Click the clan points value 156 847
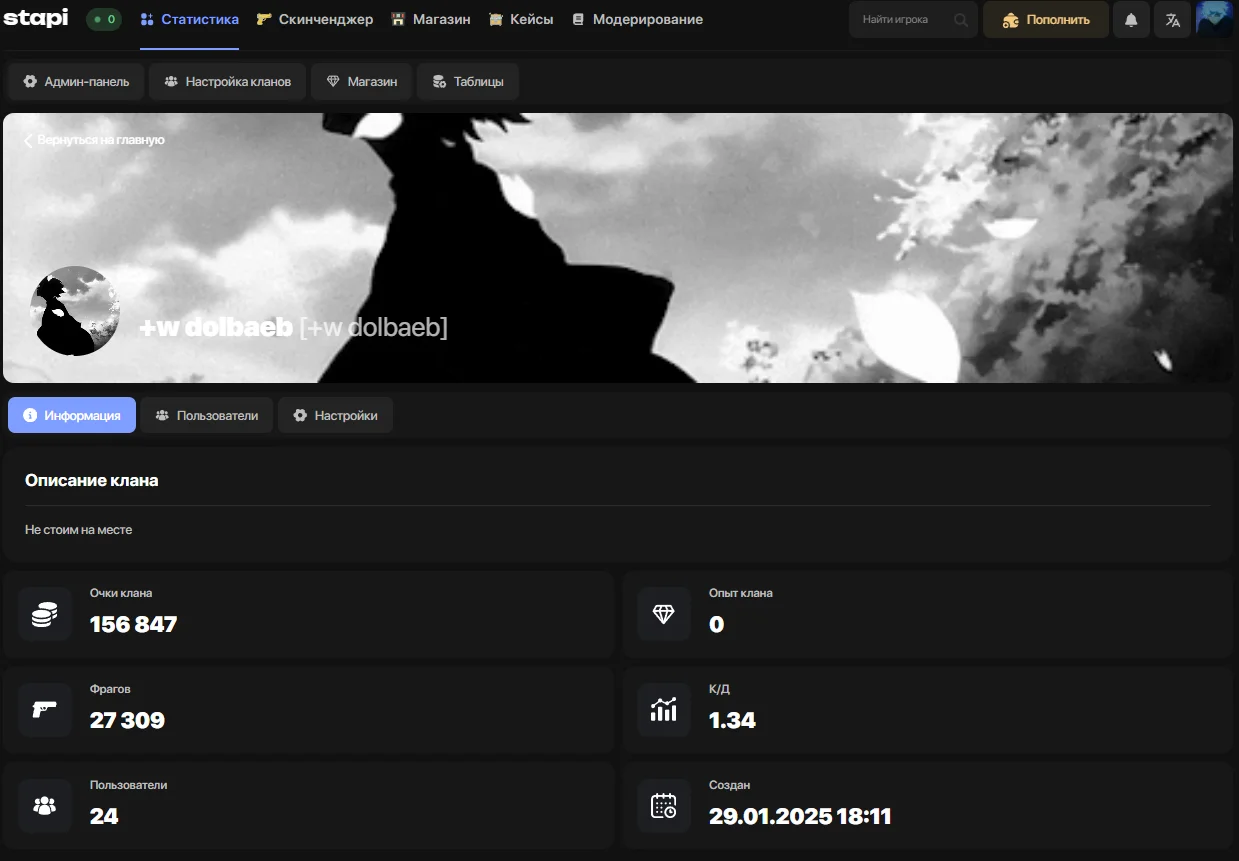The image size is (1239, 861). click(133, 625)
